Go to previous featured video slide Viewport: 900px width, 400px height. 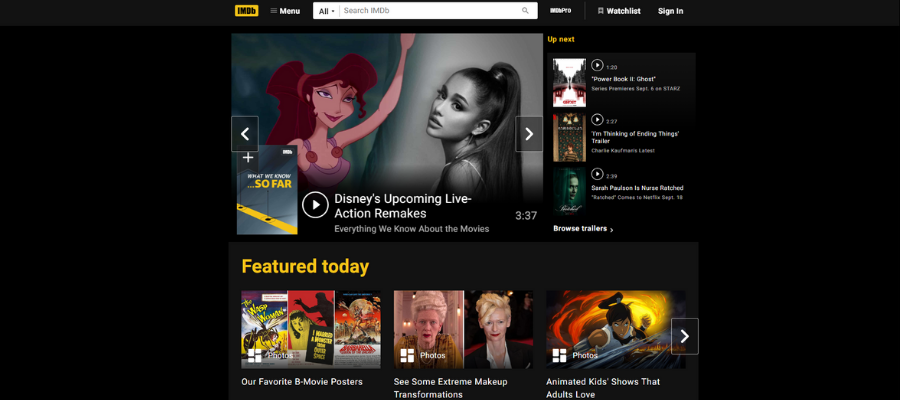coord(245,134)
